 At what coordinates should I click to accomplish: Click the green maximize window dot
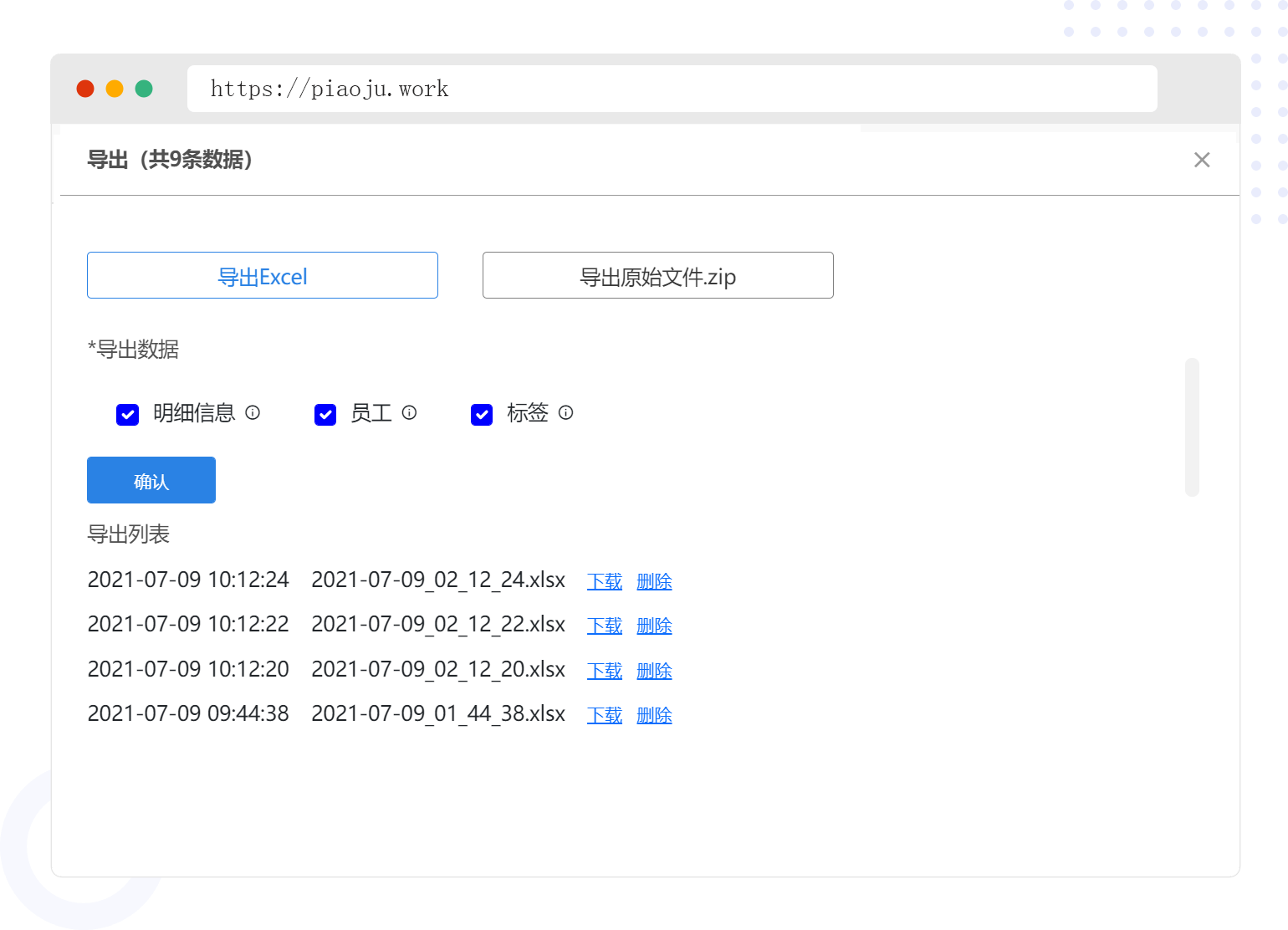click(144, 89)
